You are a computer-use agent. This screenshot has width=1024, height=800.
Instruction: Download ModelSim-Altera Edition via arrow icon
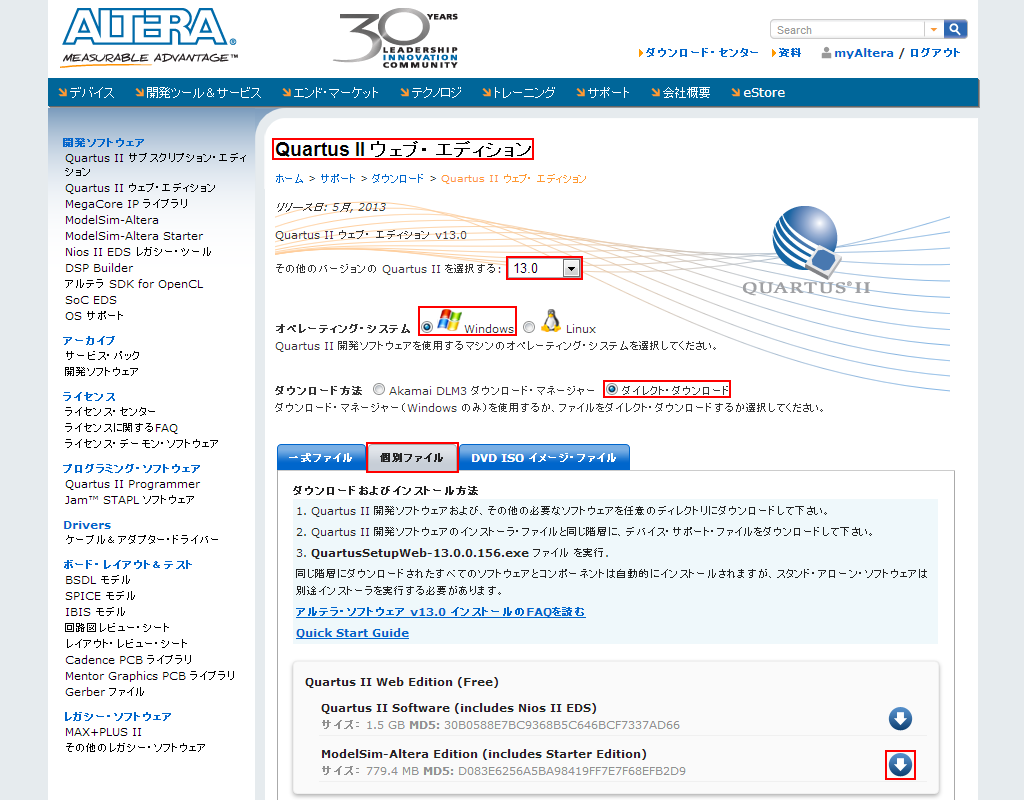pos(900,765)
